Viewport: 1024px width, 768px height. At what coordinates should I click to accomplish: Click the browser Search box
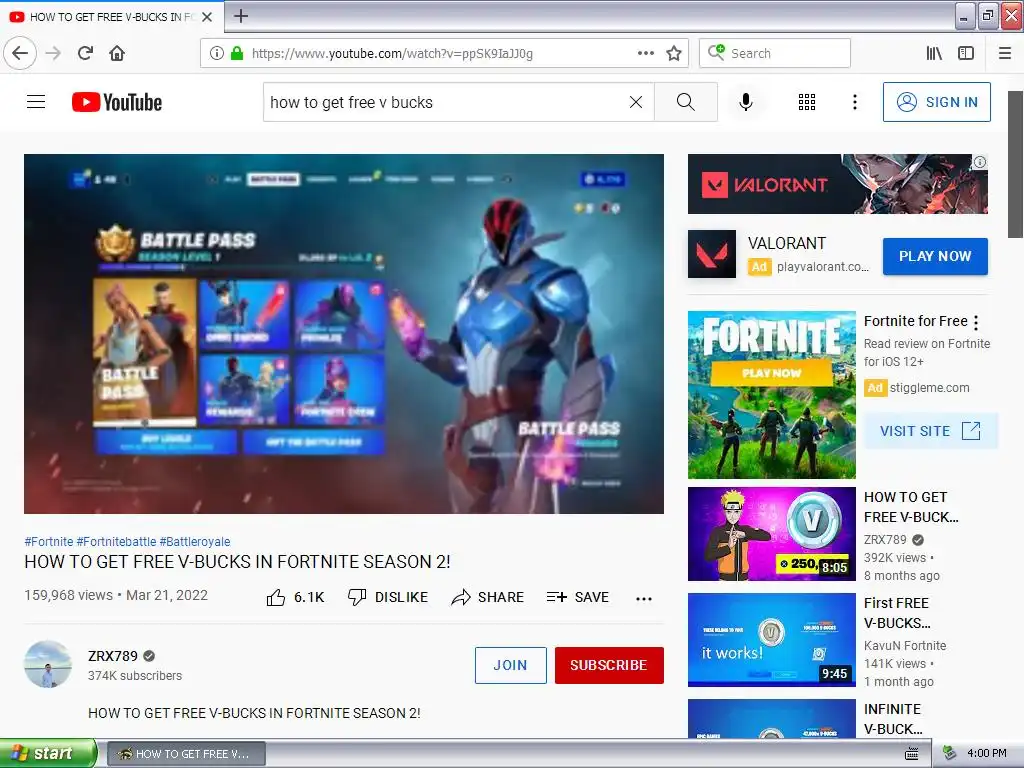(775, 53)
